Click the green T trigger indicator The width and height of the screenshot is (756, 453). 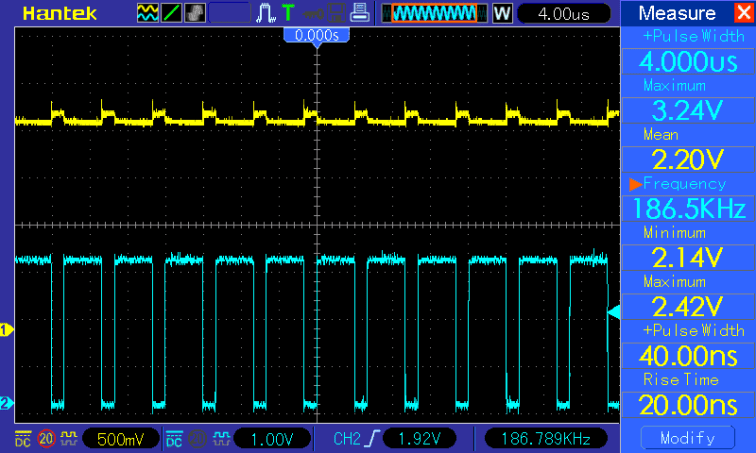(x=289, y=13)
